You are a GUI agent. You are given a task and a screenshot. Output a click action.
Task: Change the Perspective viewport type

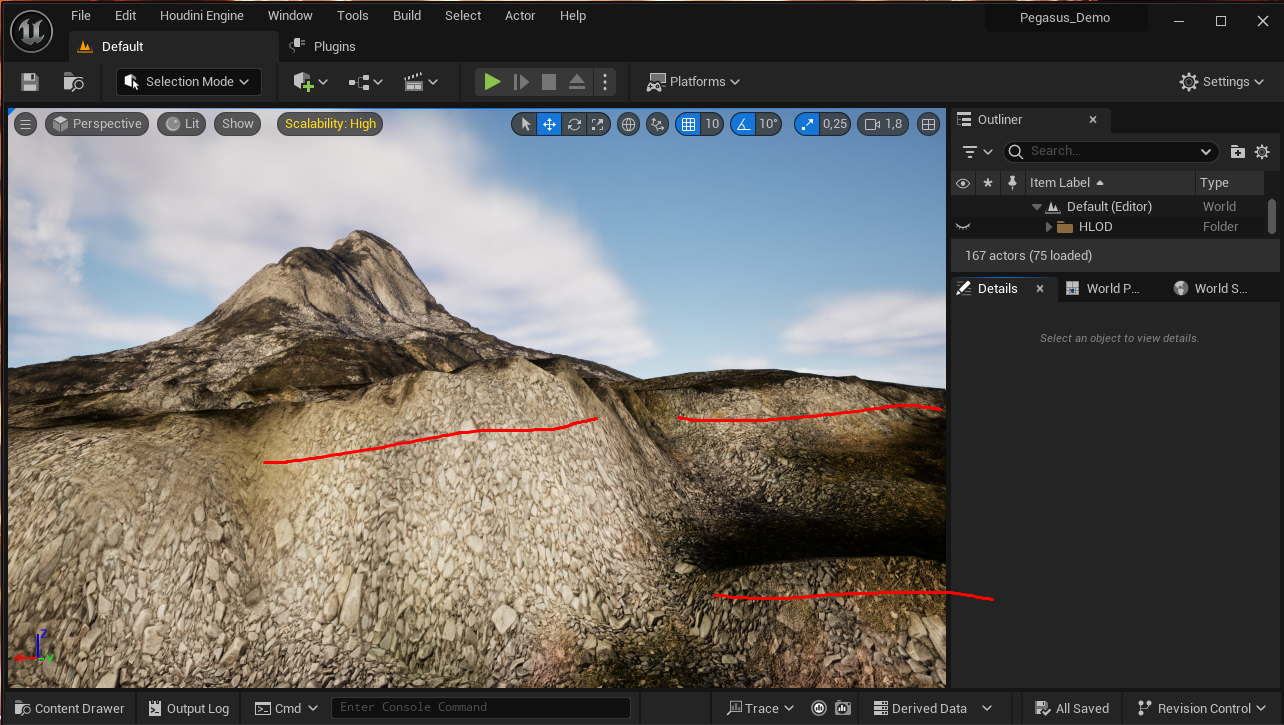(x=97, y=124)
